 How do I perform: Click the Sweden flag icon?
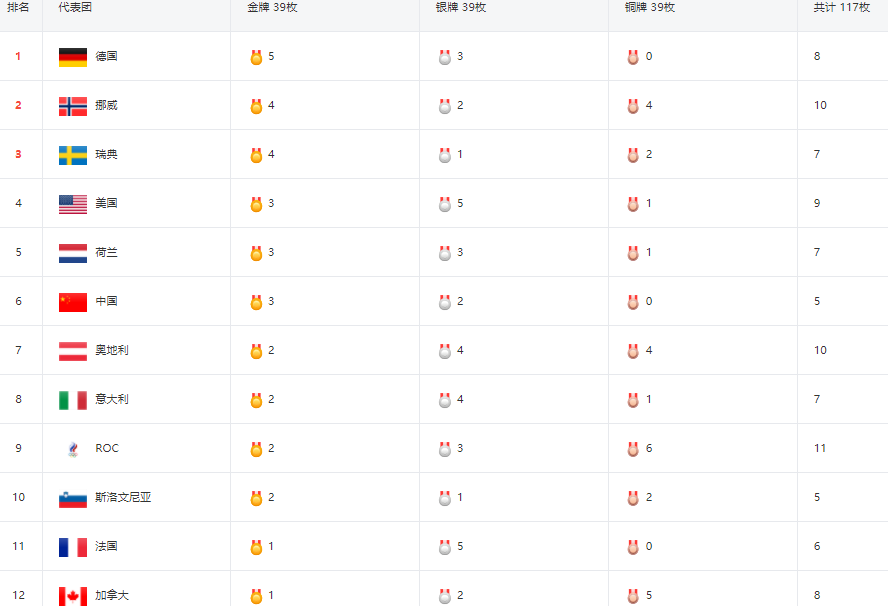(x=73, y=155)
